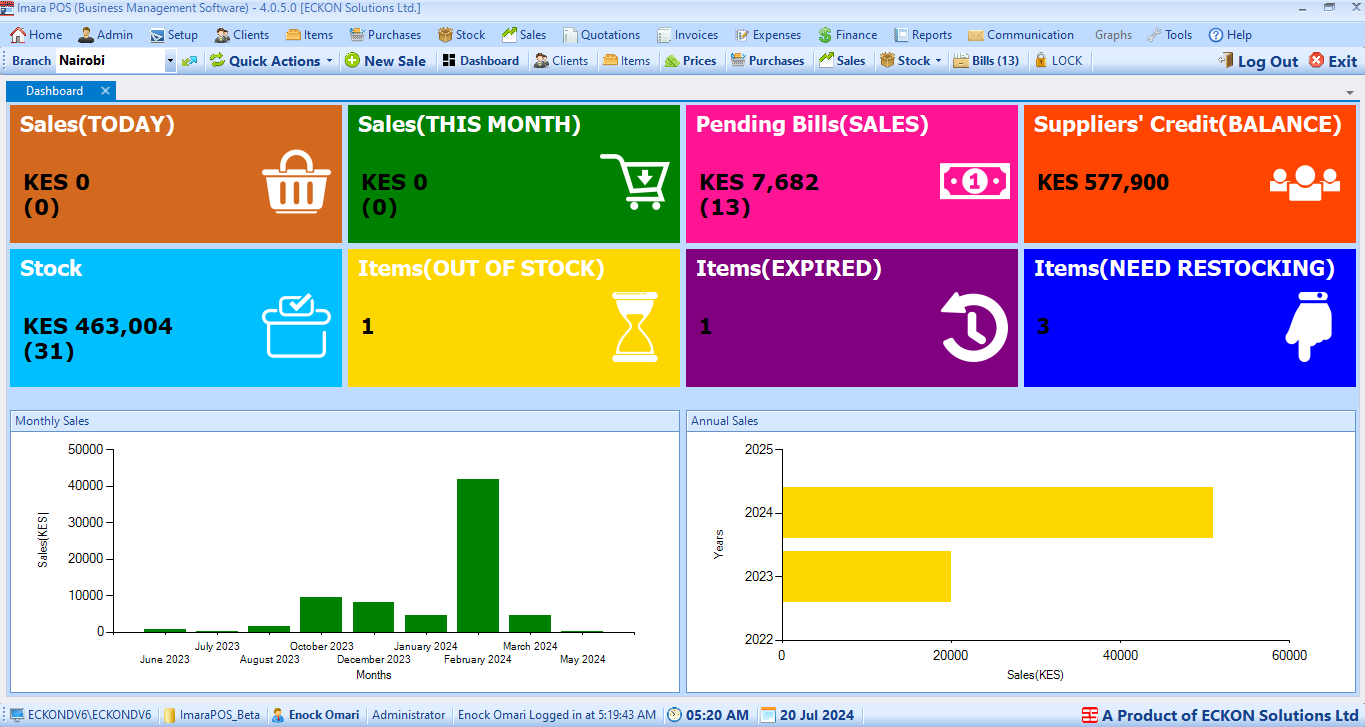
Task: Click the New Sale toolbar button
Action: tap(385, 61)
